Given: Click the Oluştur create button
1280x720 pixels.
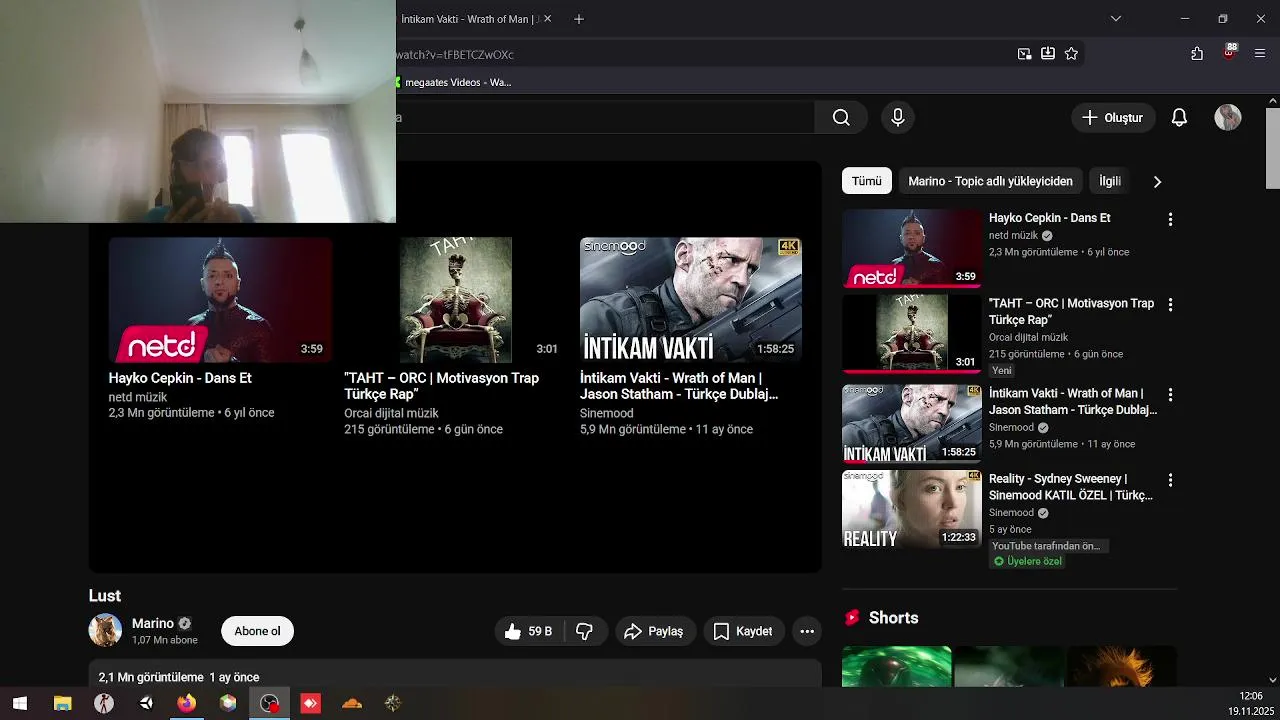Looking at the screenshot, I should (1113, 118).
